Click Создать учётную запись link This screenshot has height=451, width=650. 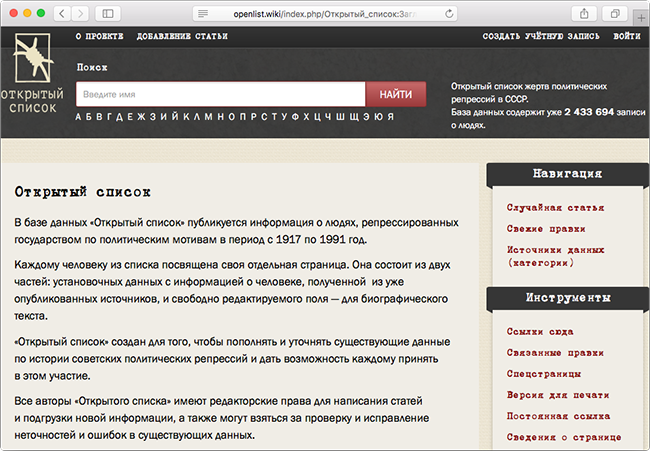click(x=541, y=37)
